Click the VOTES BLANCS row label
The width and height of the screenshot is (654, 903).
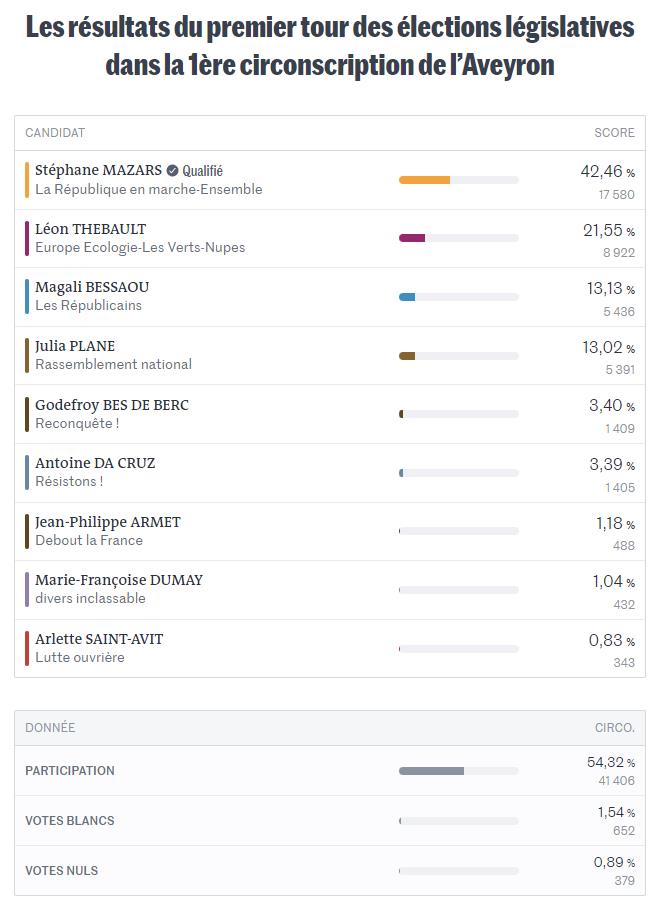(x=70, y=821)
